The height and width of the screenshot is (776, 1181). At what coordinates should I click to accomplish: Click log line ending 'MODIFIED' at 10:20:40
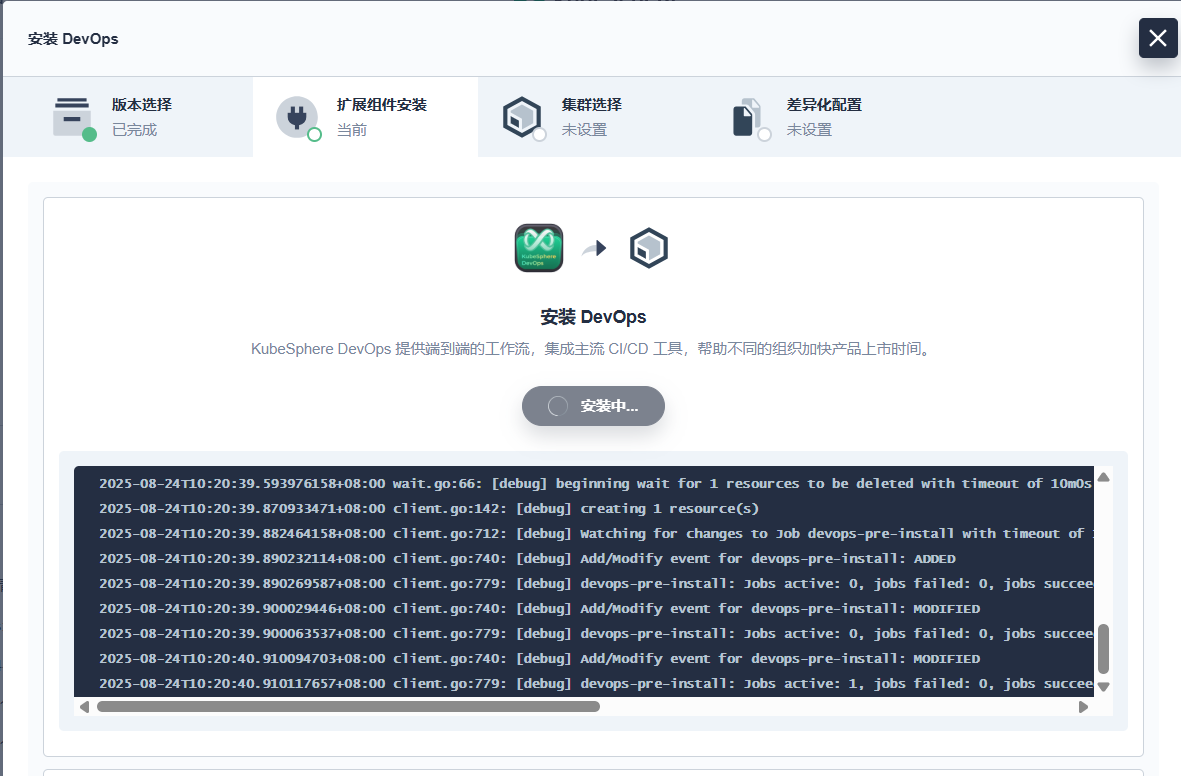click(x=539, y=658)
